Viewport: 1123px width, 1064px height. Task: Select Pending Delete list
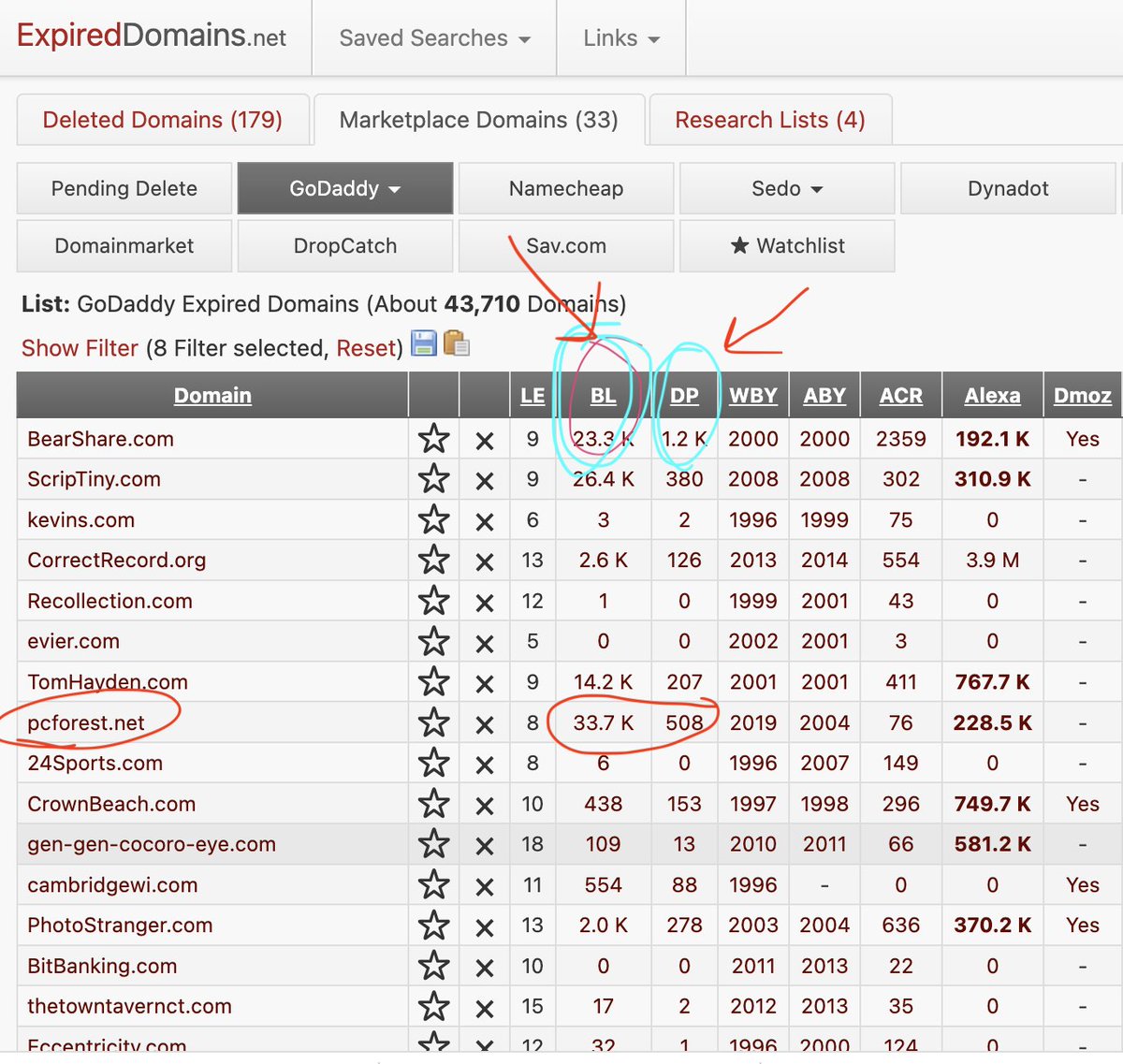tap(124, 188)
